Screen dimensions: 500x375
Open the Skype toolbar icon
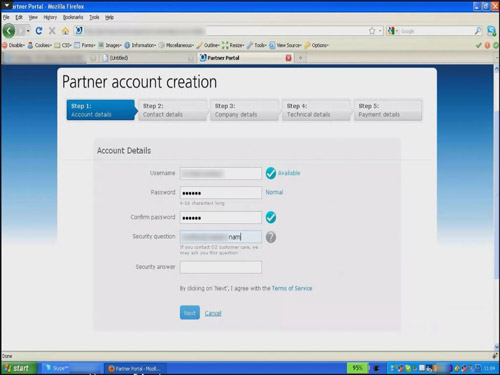coord(492,31)
